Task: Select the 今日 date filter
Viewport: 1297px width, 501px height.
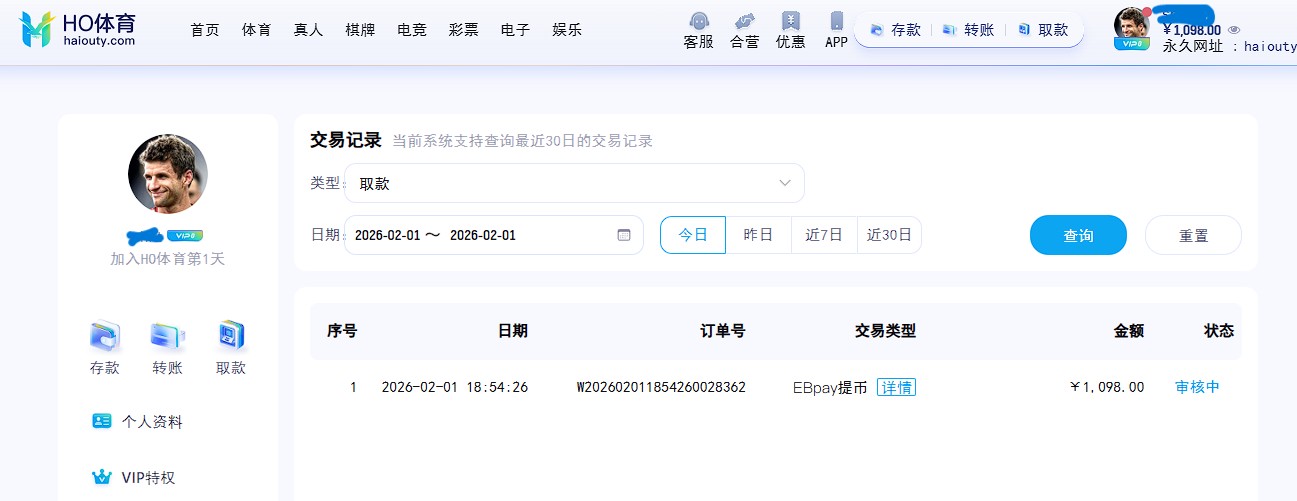Action: [x=693, y=235]
